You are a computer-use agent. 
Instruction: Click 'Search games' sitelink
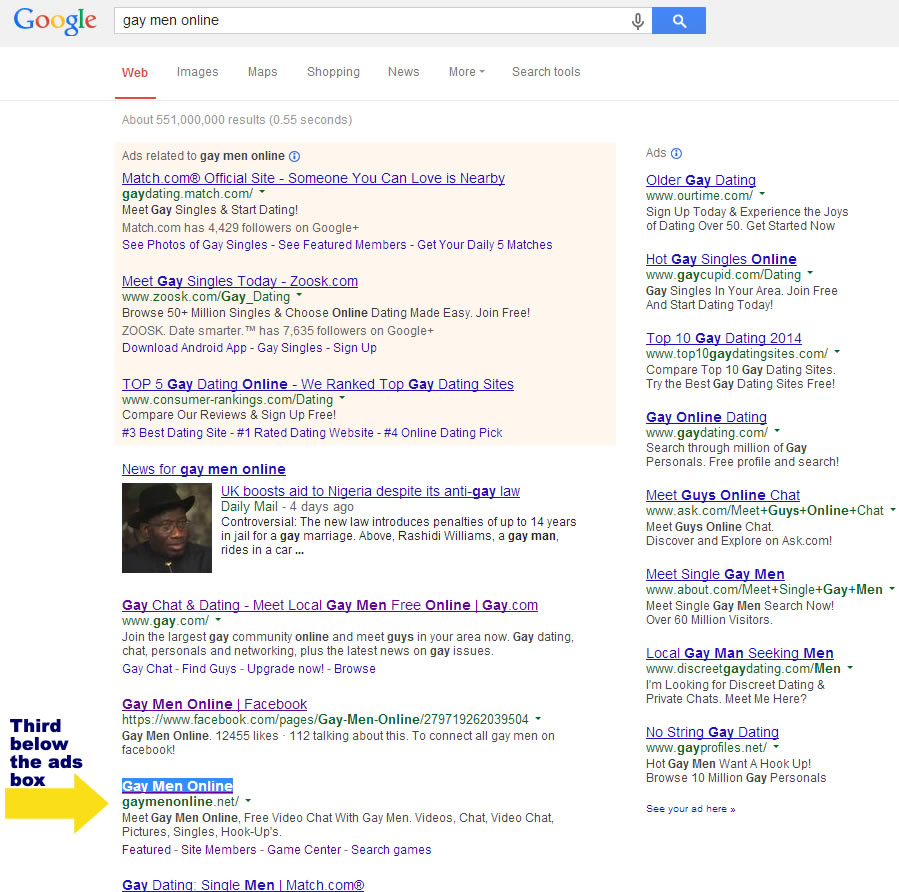[x=391, y=850]
